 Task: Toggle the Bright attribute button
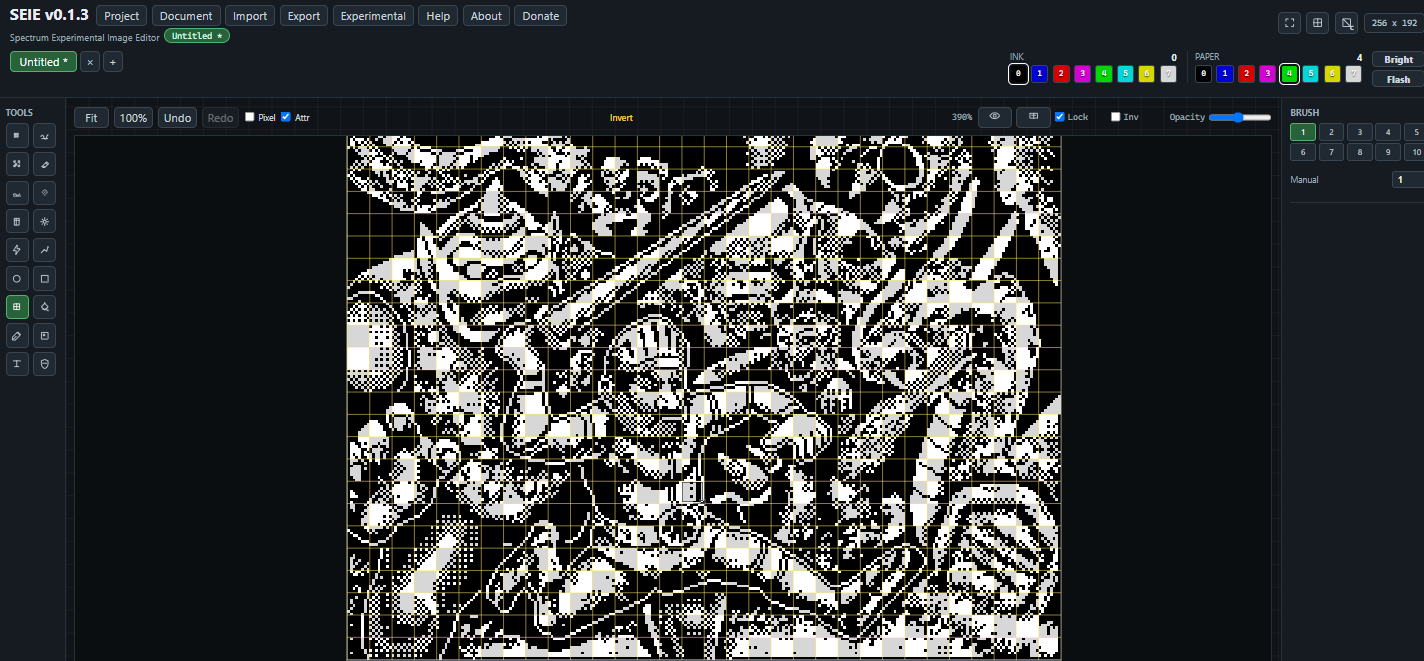(x=1398, y=60)
